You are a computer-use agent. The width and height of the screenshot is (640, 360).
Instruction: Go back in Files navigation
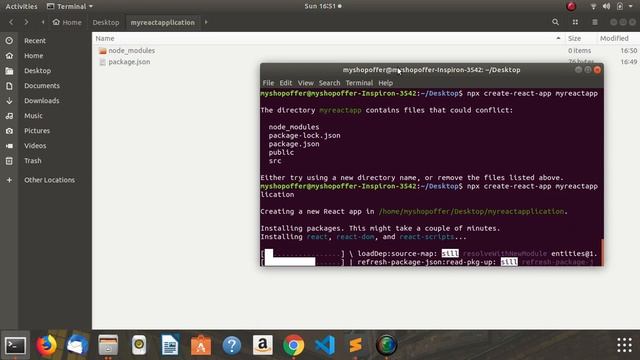[x=11, y=22]
